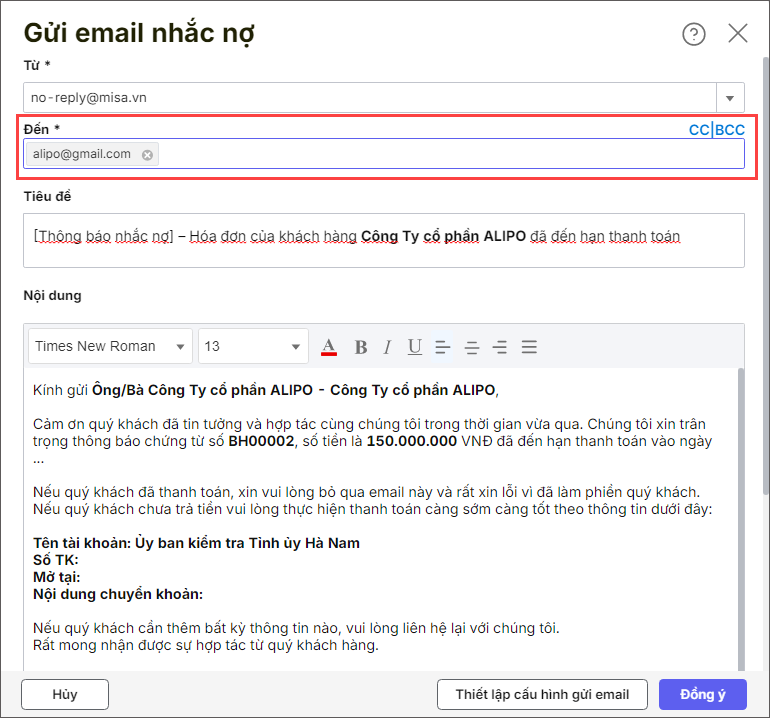Add BCC recipients
Screen dimensions: 770x718
click(730, 130)
